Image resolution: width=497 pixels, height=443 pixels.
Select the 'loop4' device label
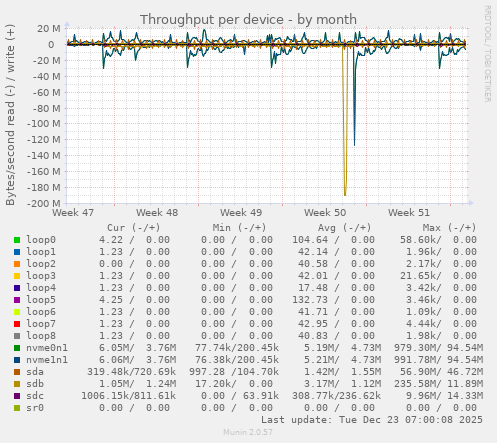(41, 288)
